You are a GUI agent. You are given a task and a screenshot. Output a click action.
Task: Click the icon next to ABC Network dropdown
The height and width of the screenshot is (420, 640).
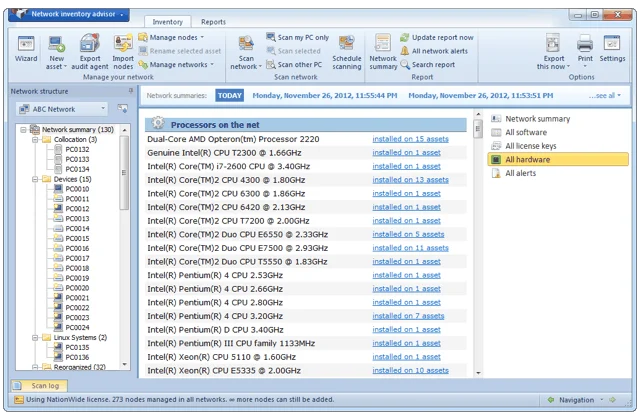pyautogui.click(x=122, y=109)
